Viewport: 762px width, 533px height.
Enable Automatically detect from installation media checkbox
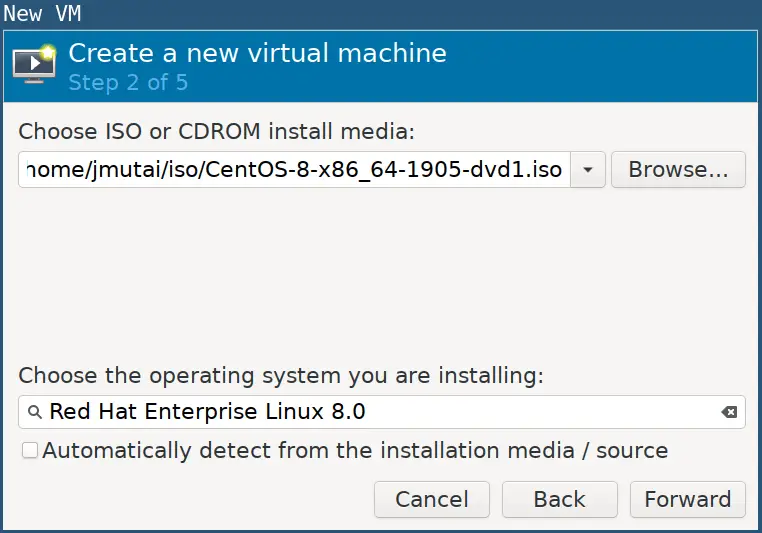click(x=30, y=450)
